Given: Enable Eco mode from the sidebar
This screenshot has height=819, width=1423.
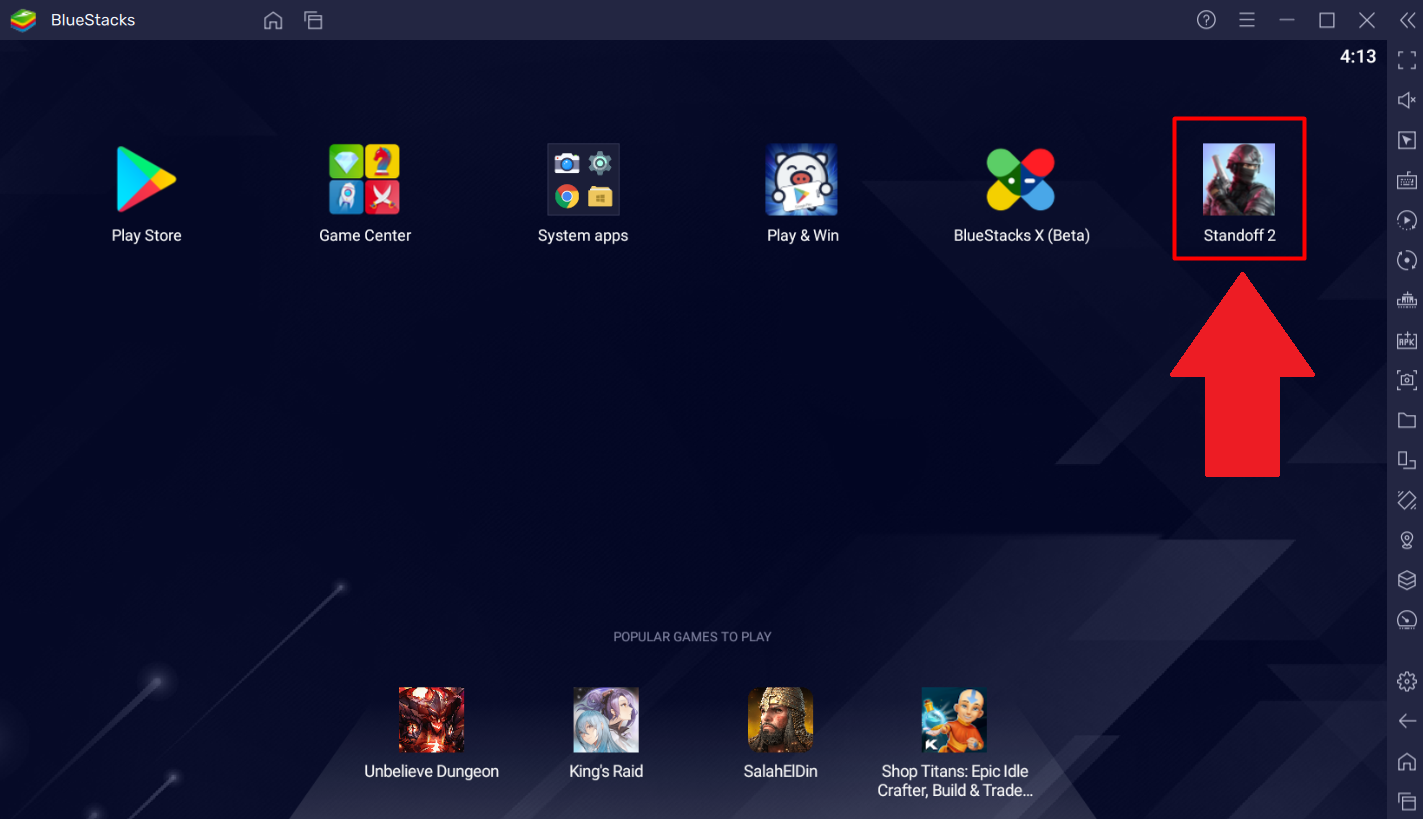Looking at the screenshot, I should tap(1406, 620).
